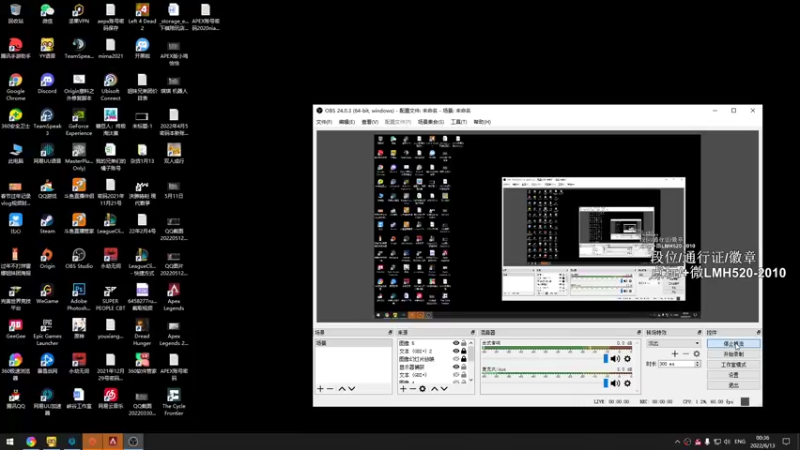
Task: Click the transition duration stepper arrows
Action: (x=697, y=364)
